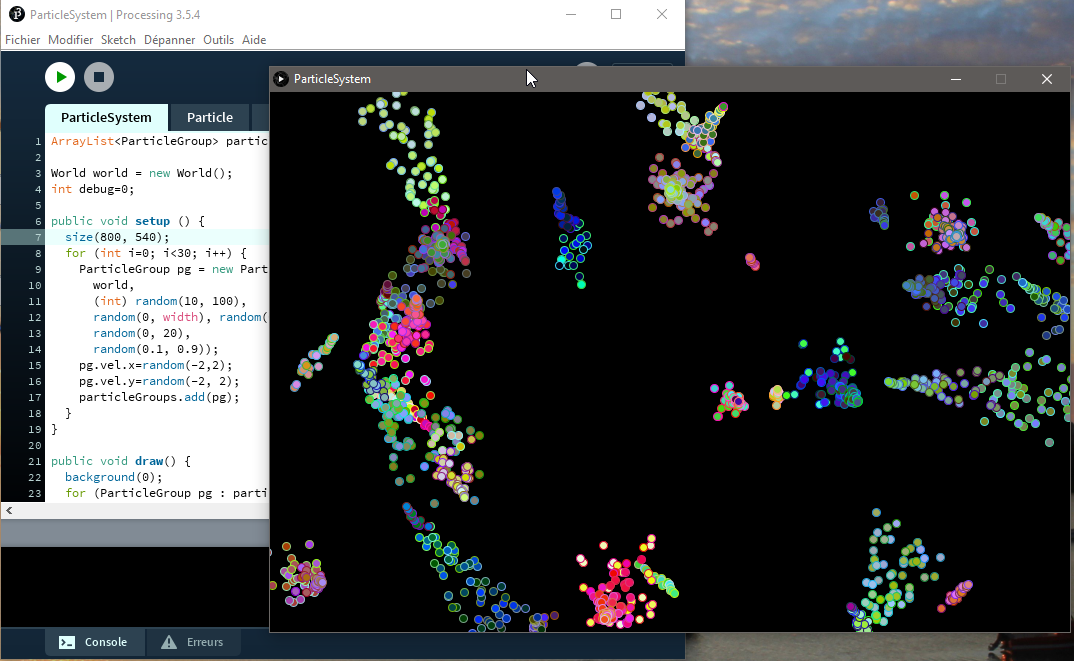Click the Processing logo in title bar
Viewport: 1074px width, 661px height.
click(16, 14)
